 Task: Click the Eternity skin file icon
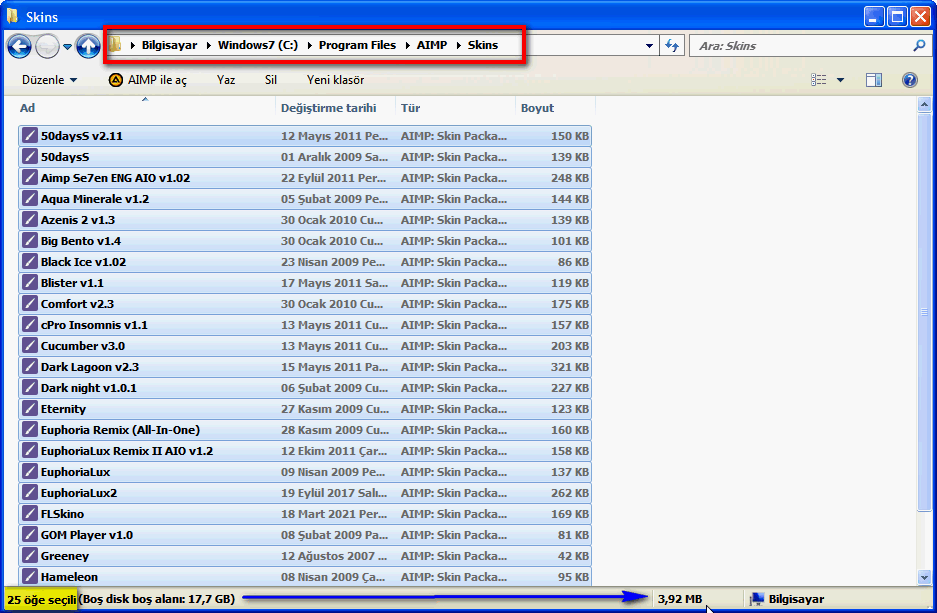click(x=30, y=409)
